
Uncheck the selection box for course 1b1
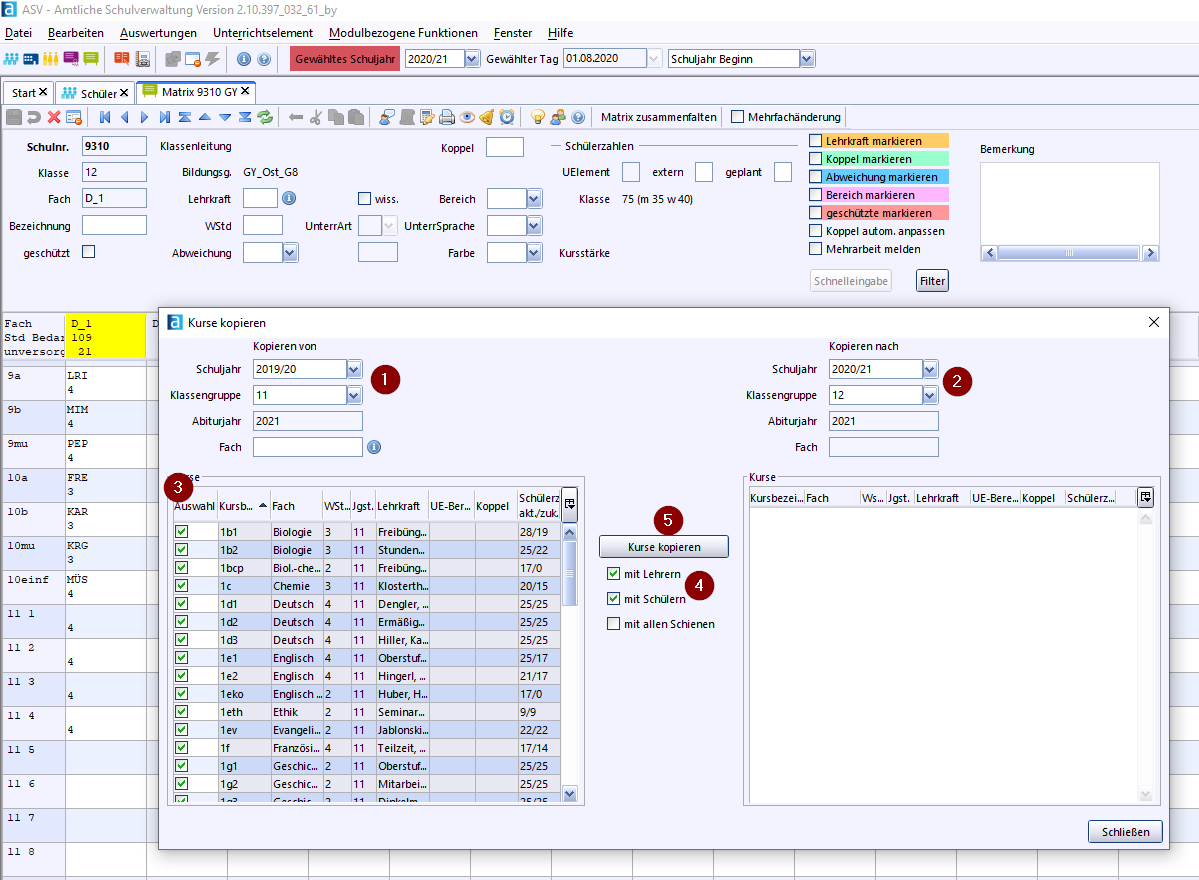point(181,531)
